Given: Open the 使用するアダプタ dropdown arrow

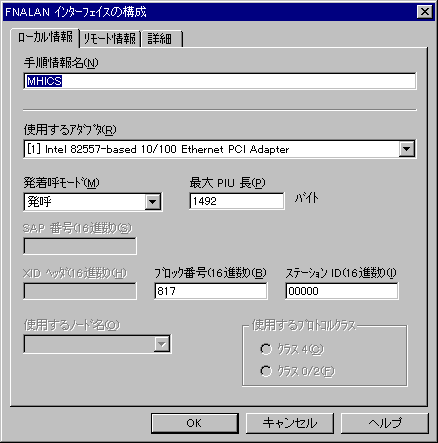Looking at the screenshot, I should pos(407,149).
